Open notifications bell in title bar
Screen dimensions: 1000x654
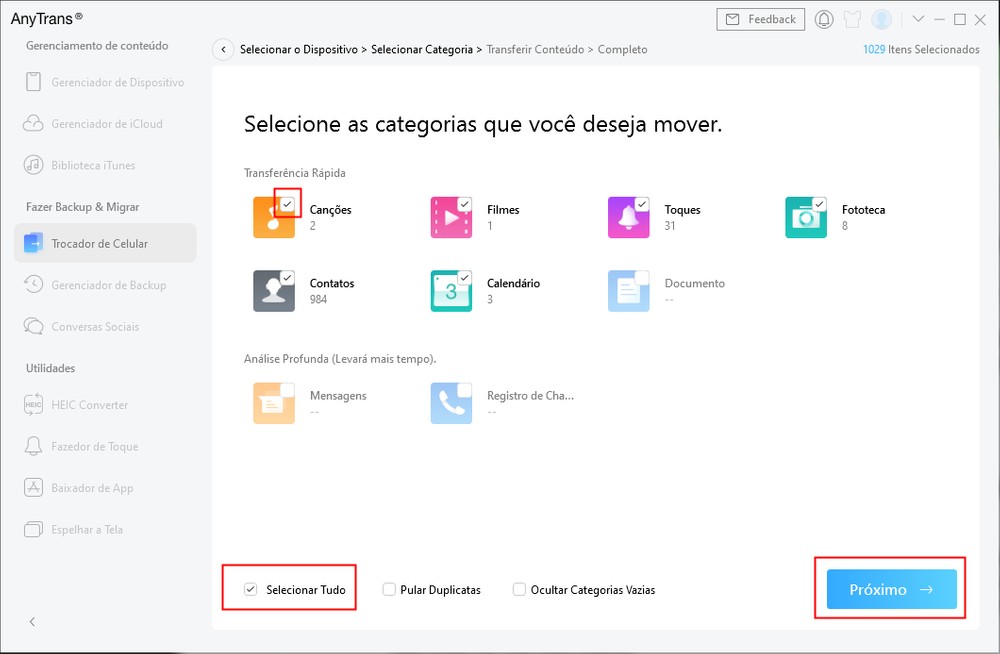(824, 19)
